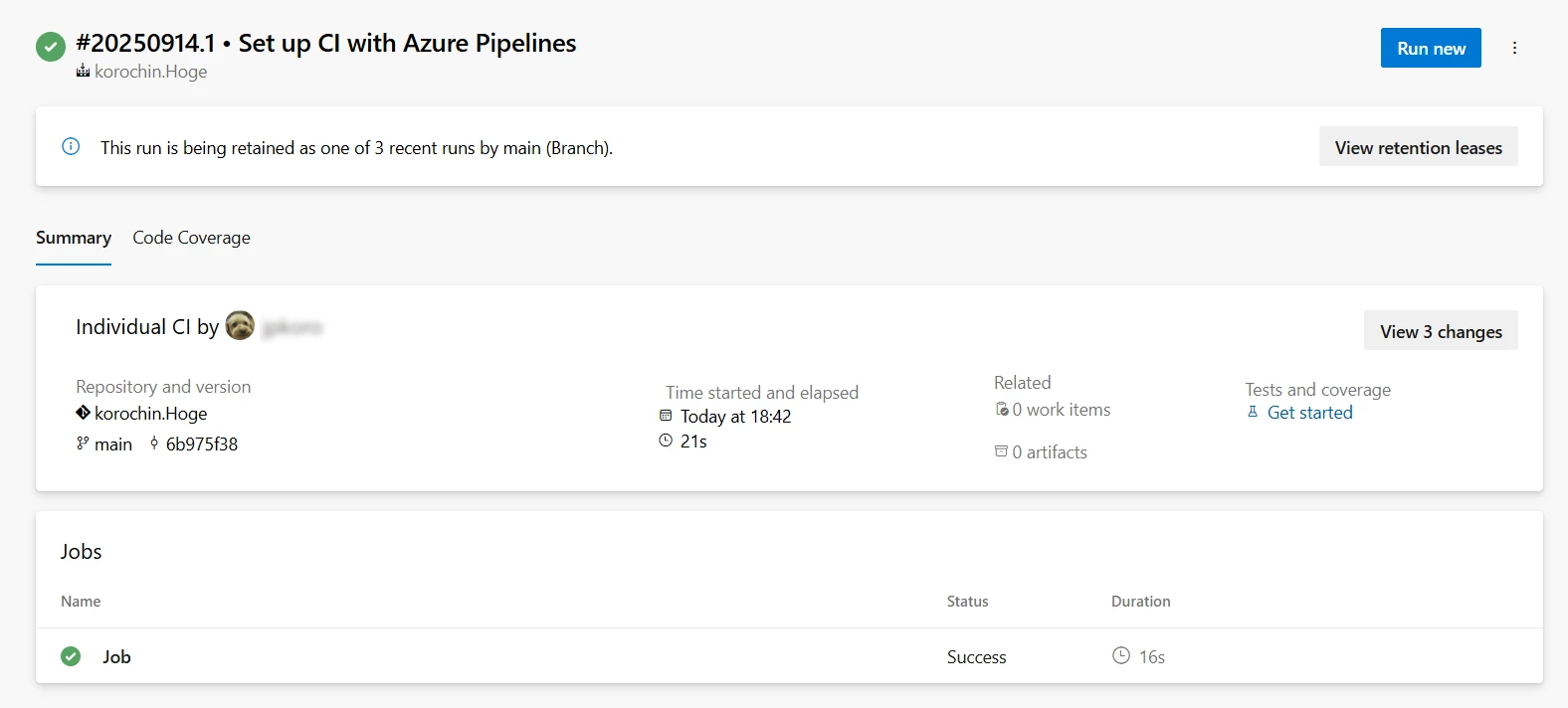The width and height of the screenshot is (1568, 708).
Task: Click the info icon in retention banner
Action: pyautogui.click(x=71, y=147)
